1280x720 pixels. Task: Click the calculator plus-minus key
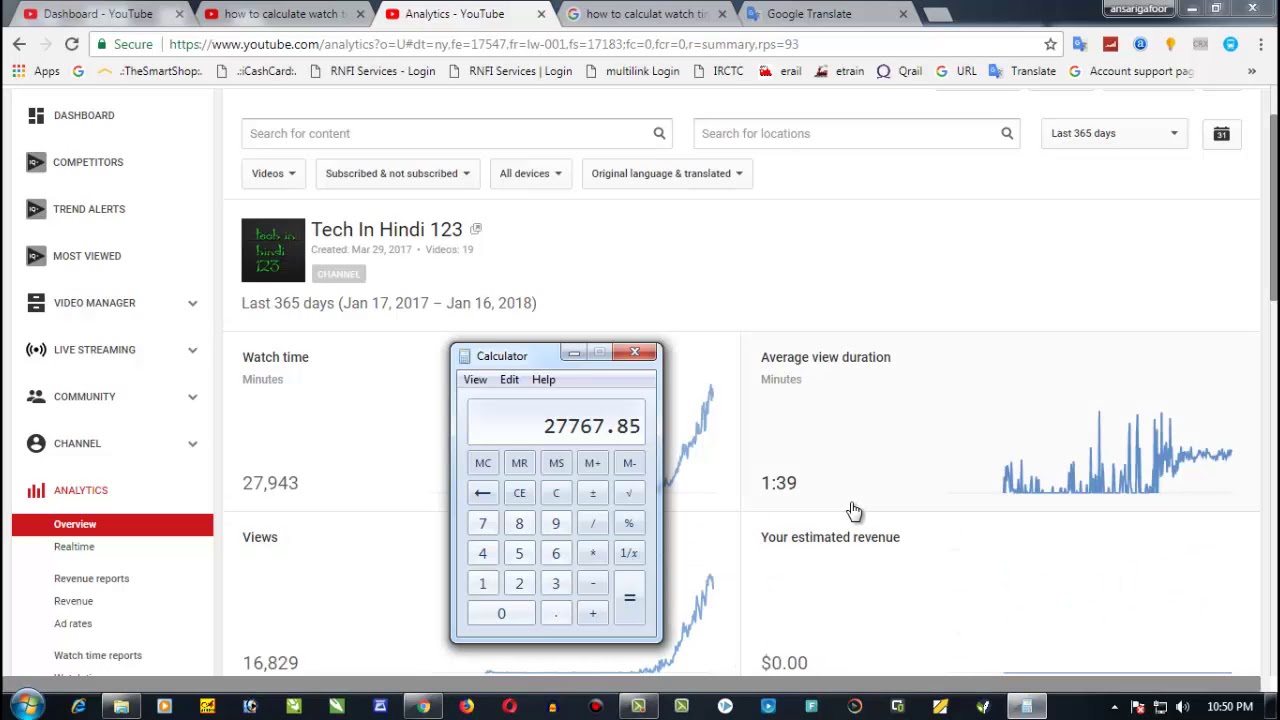click(592, 493)
